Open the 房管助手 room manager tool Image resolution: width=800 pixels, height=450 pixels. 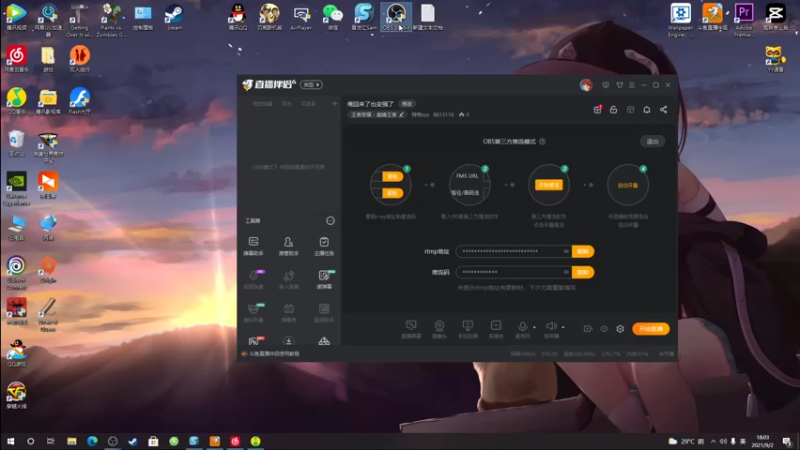point(288,246)
